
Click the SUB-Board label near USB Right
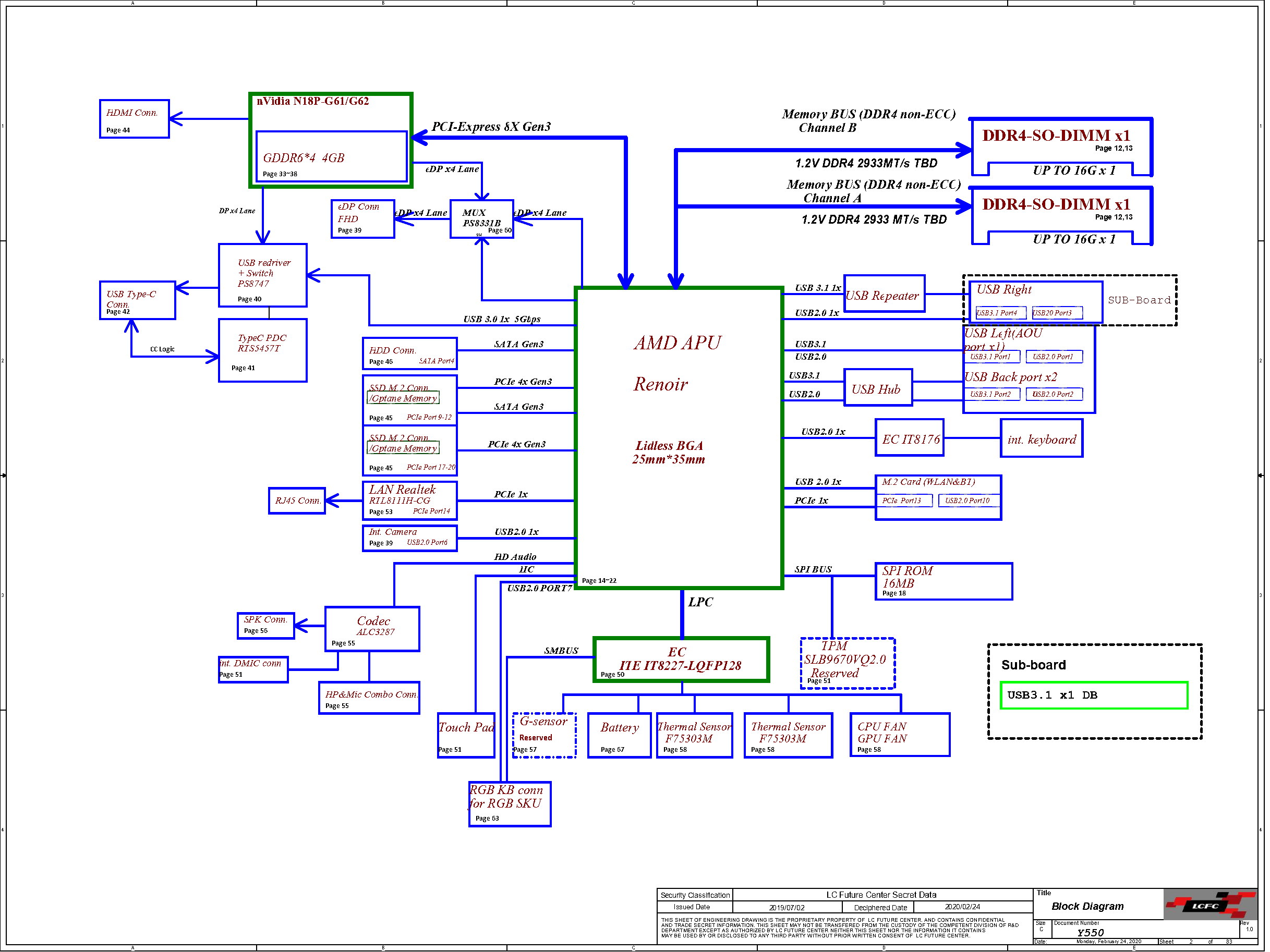tap(1140, 300)
